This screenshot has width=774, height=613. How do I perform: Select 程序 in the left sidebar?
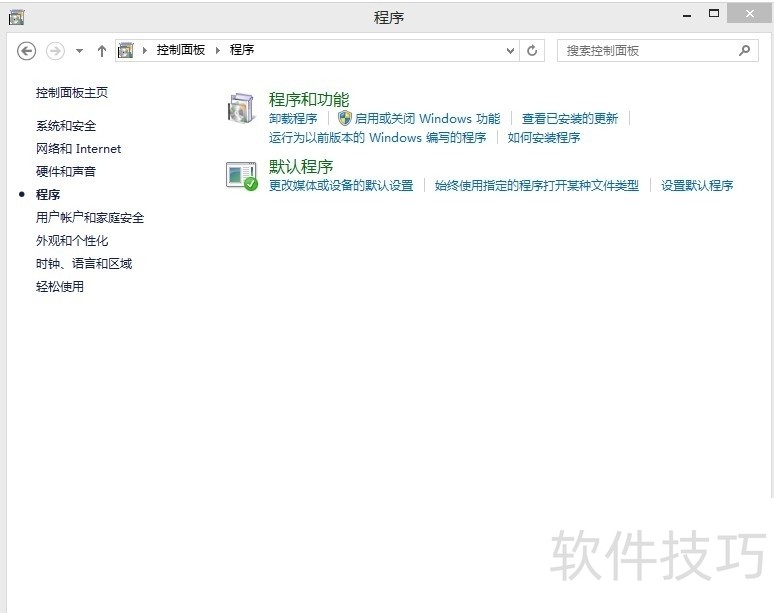click(48, 194)
